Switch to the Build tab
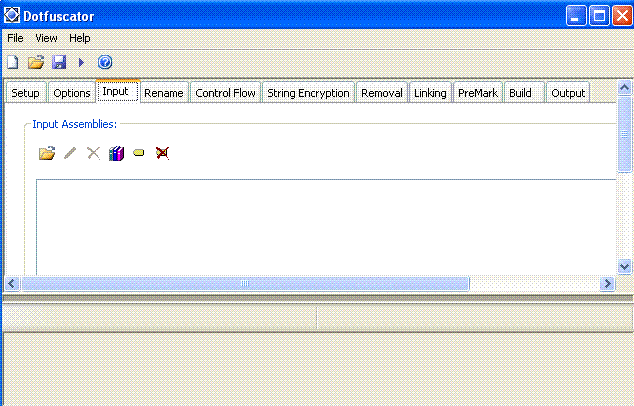634x406 pixels. [524, 93]
